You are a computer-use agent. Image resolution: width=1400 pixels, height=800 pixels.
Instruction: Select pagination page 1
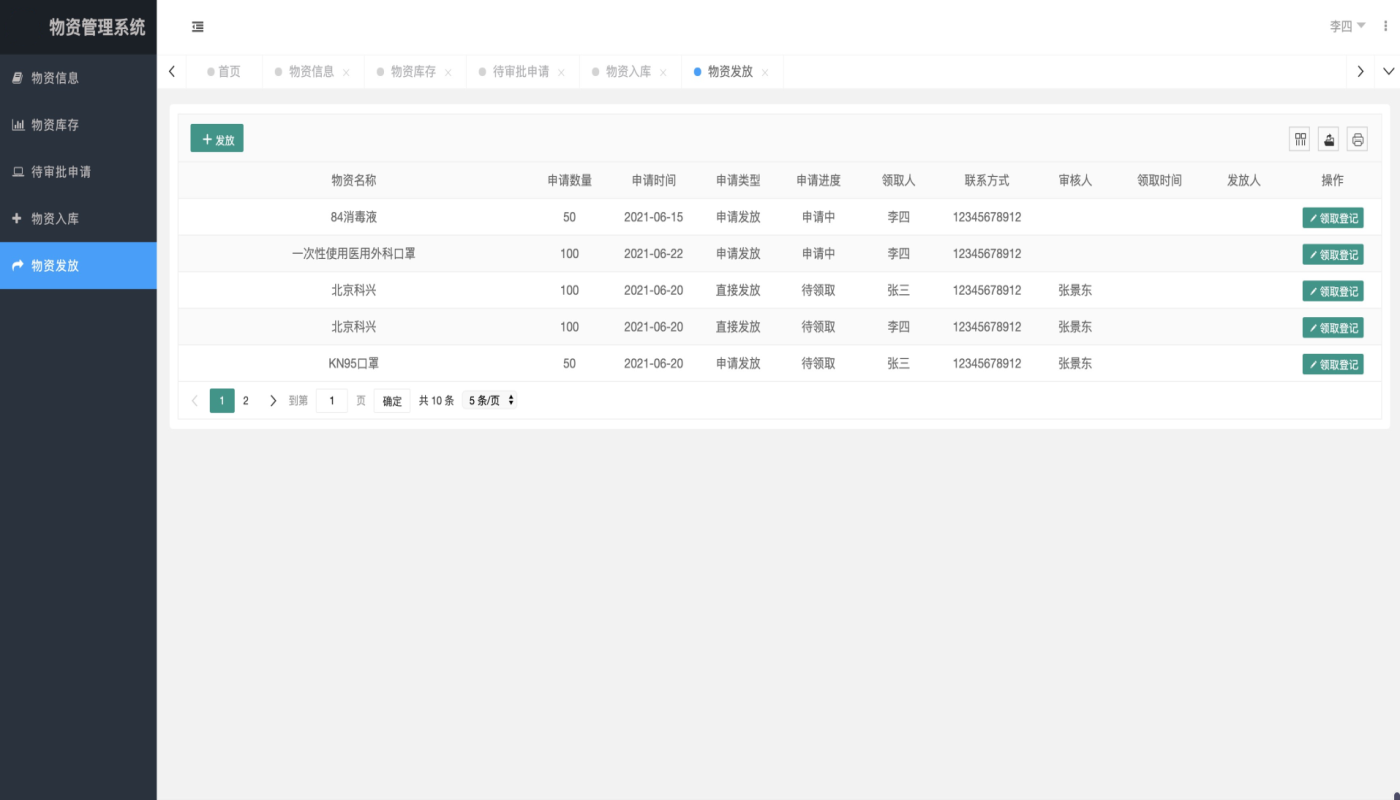click(222, 401)
